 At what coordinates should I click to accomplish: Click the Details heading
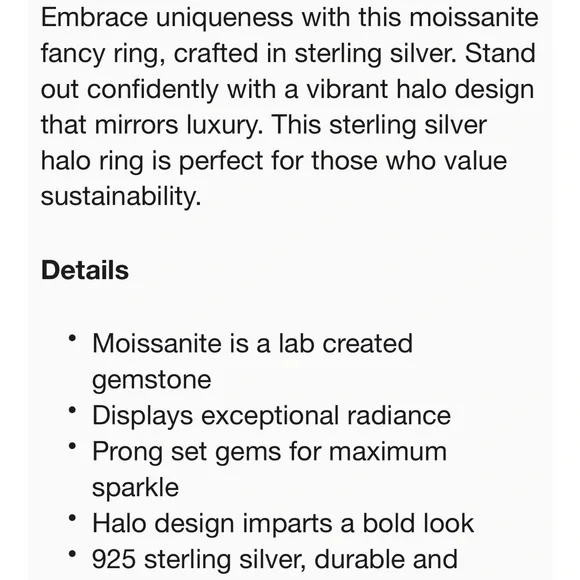[85, 270]
